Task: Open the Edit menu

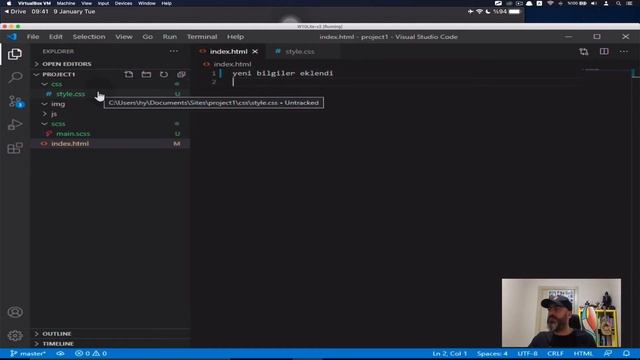Action: (x=56, y=37)
